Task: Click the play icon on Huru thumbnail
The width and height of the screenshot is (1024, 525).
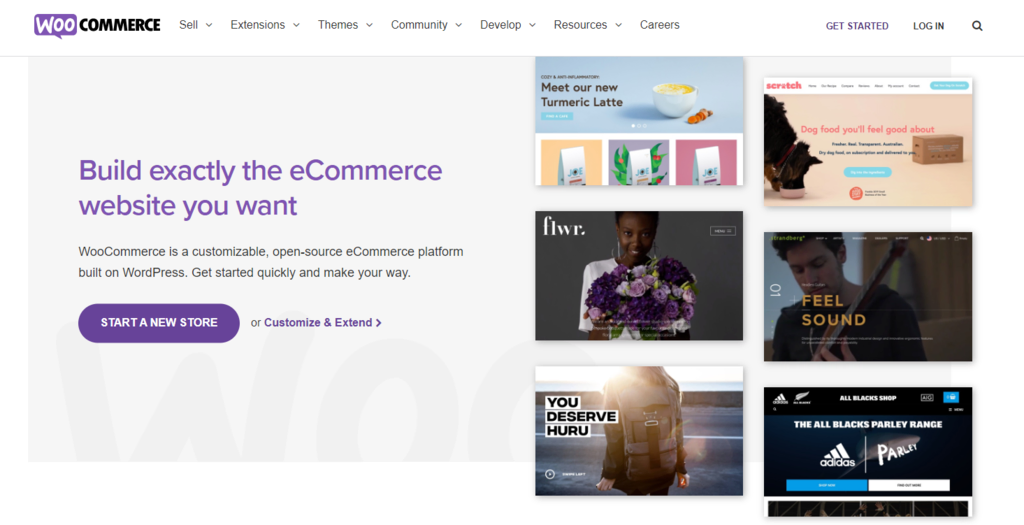Action: (x=549, y=475)
